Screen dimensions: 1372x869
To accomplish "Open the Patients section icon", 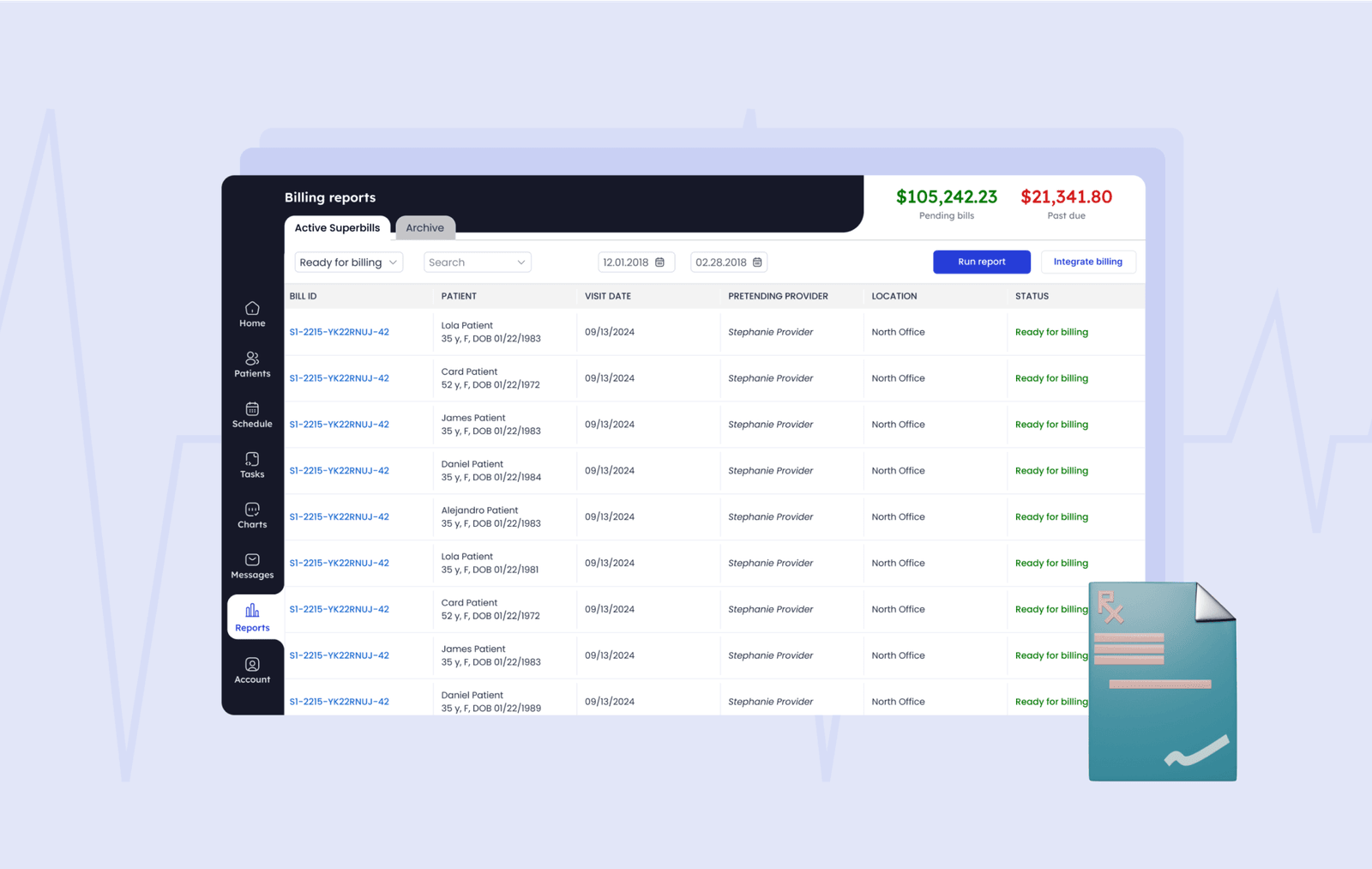I will point(252,359).
